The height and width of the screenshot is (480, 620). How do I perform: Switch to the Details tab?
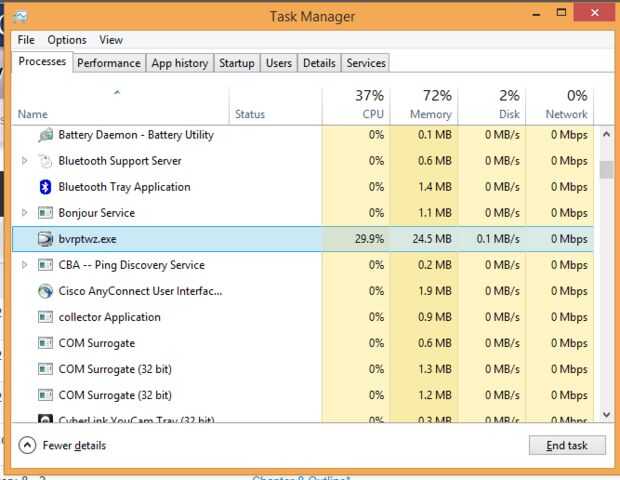tap(319, 63)
